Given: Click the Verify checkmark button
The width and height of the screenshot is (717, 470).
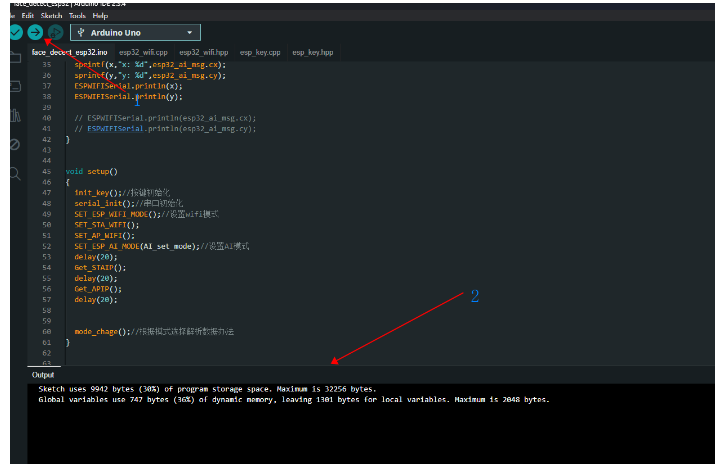Looking at the screenshot, I should (16, 32).
